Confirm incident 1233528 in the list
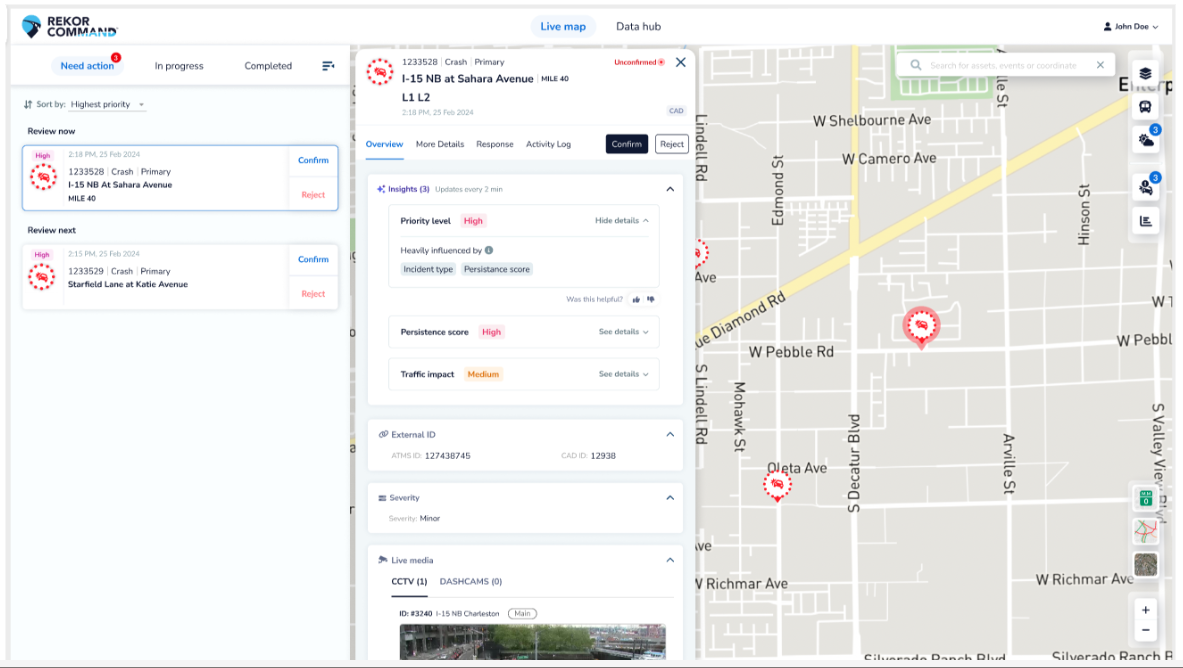 313,160
